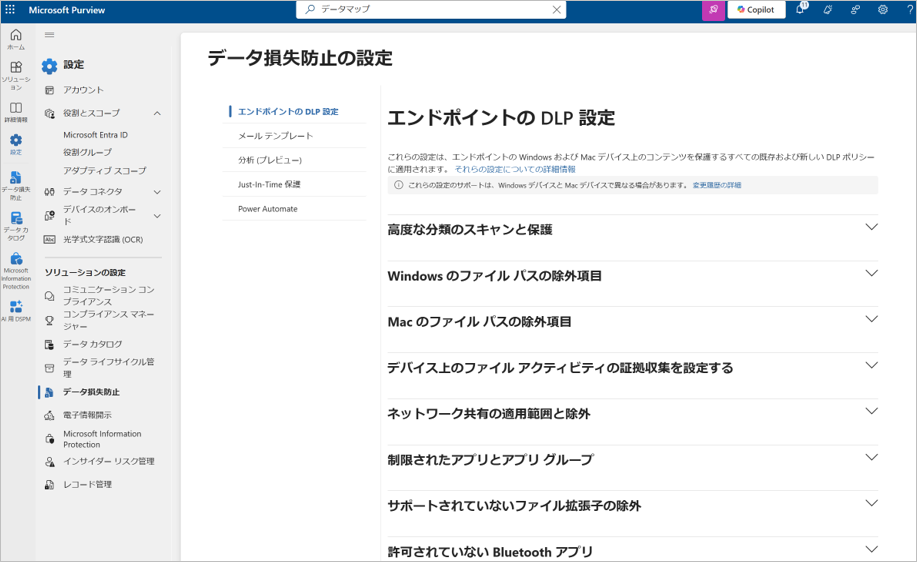Open ソリューション in the rail
Image resolution: width=917 pixels, height=562 pixels.
point(16,75)
